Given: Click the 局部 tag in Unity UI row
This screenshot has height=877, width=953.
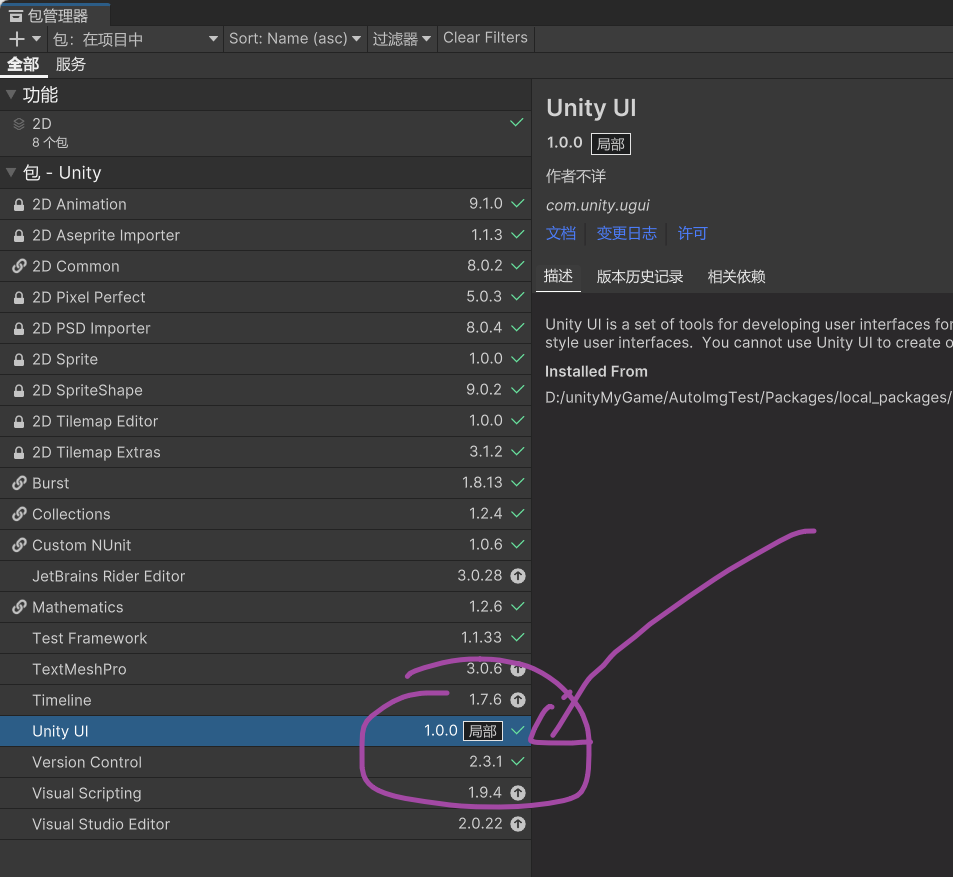Looking at the screenshot, I should pyautogui.click(x=483, y=731).
